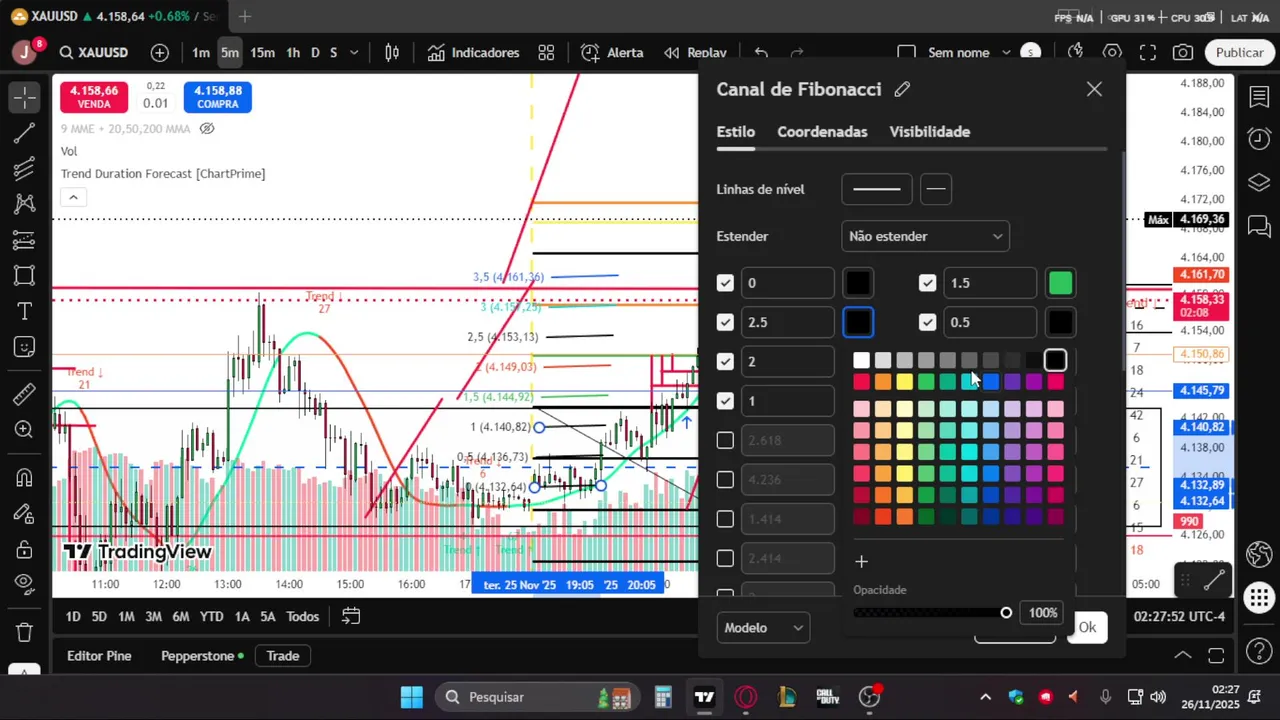Select the 15m timeframe
Viewport: 1280px width, 720px height.
263,52
